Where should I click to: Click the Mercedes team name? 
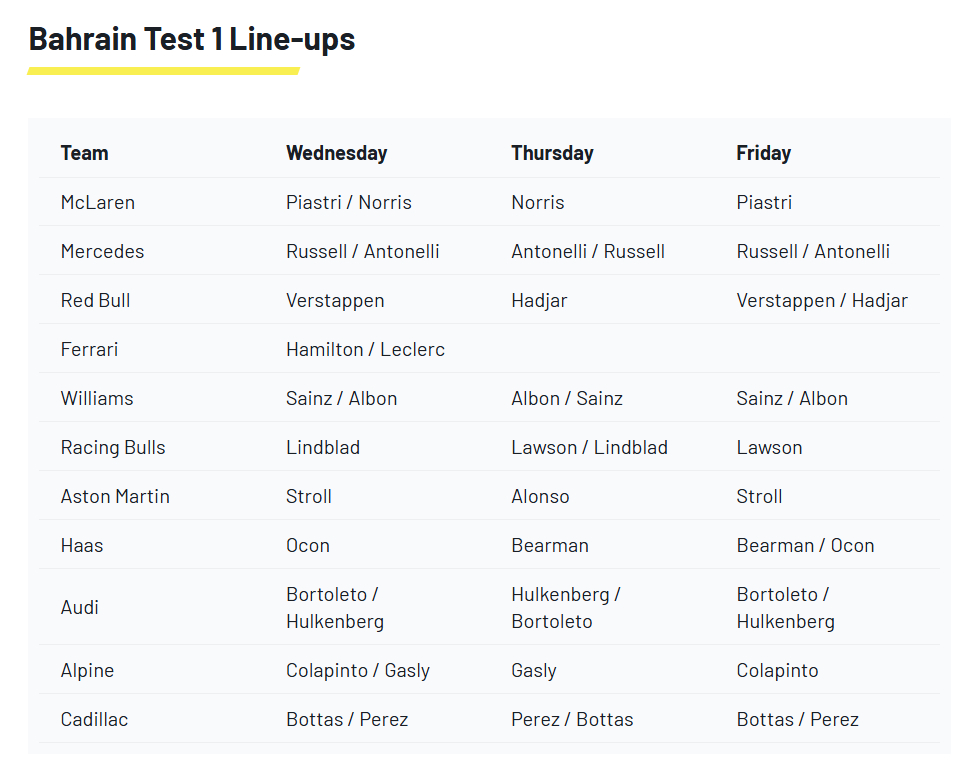[102, 251]
